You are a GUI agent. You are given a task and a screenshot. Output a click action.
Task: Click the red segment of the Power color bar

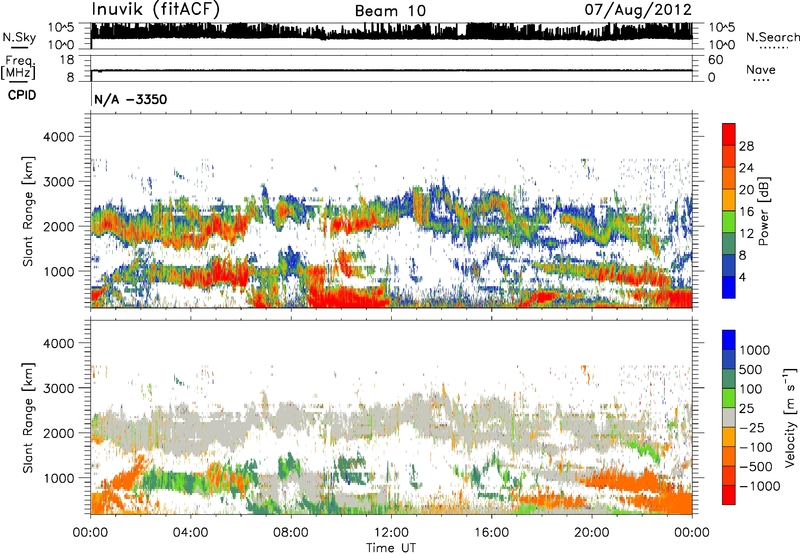click(729, 134)
